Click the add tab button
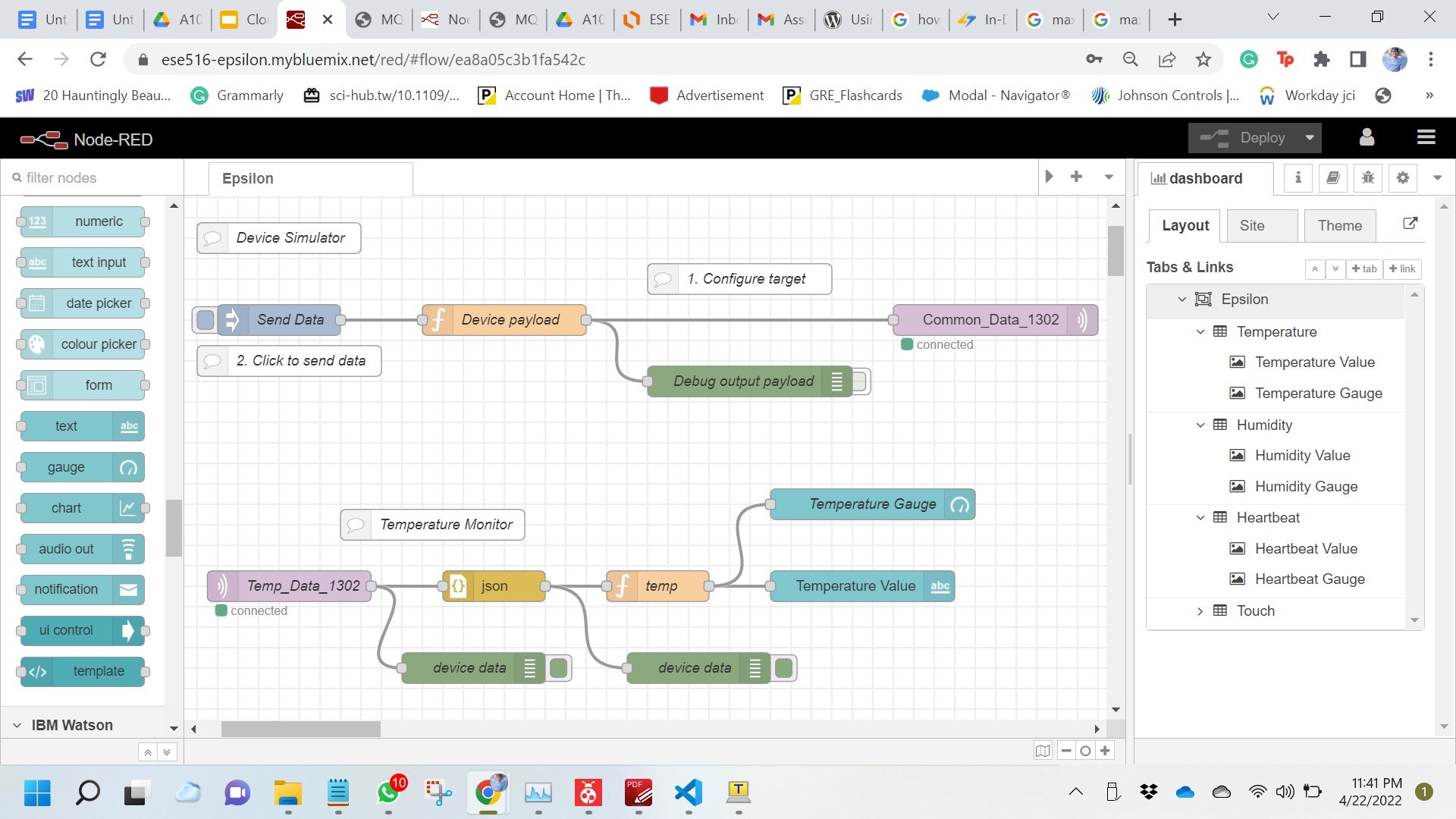1456x819 pixels. coord(1363,269)
